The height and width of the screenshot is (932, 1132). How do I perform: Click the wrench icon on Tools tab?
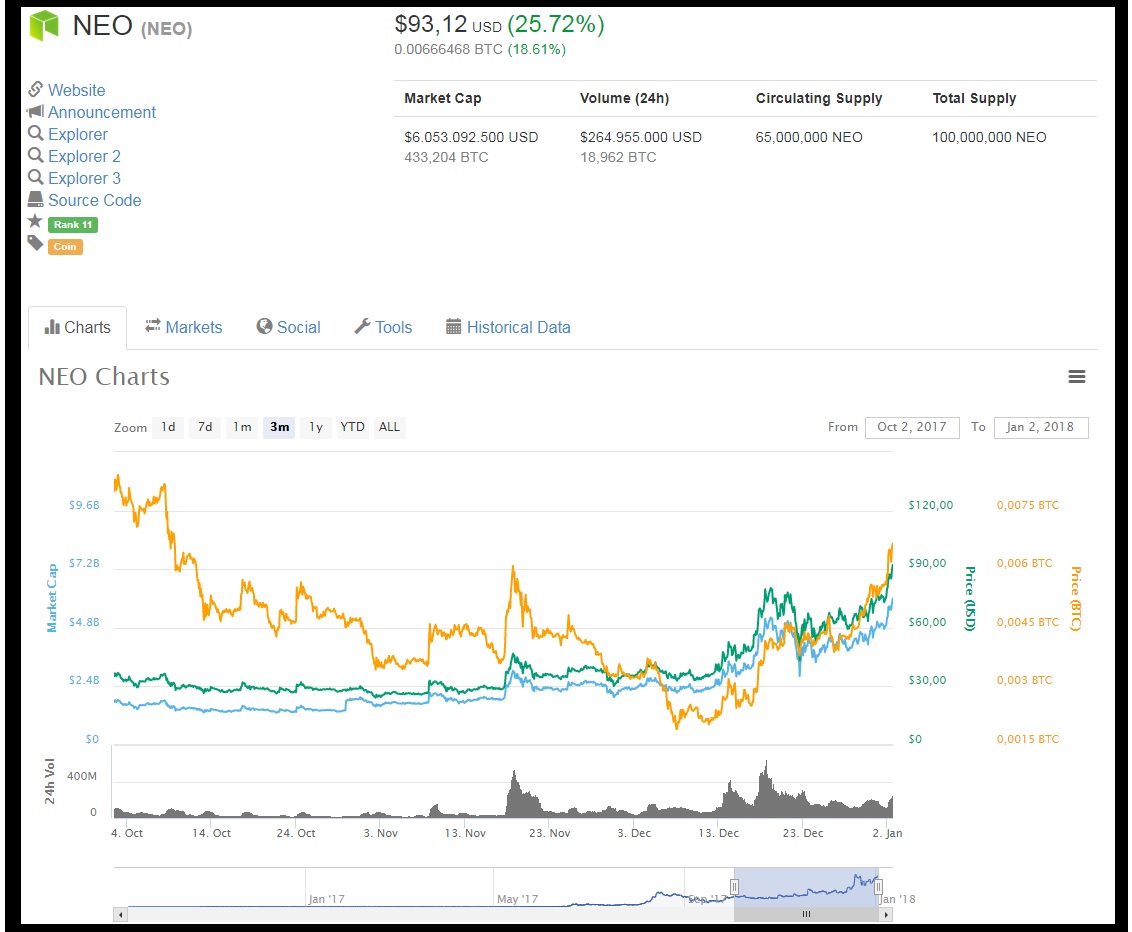(x=362, y=326)
